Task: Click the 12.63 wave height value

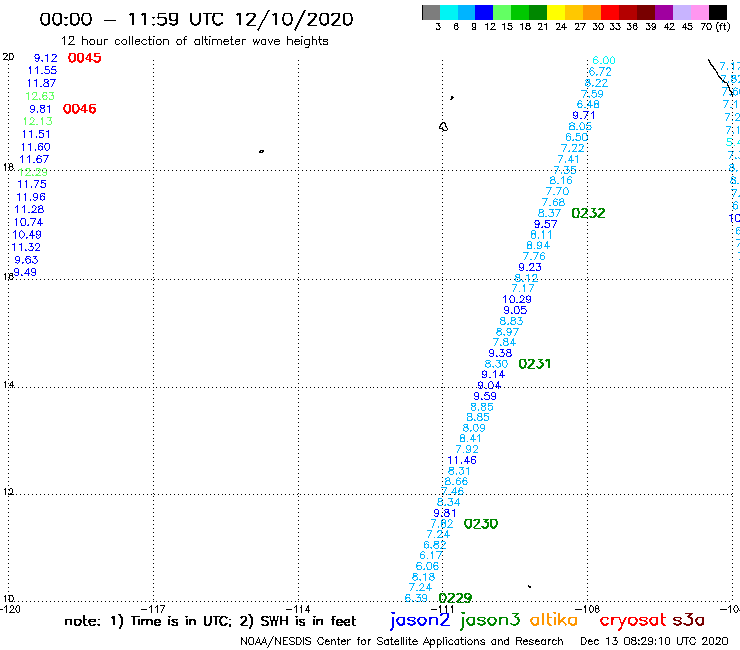Action: (40, 96)
